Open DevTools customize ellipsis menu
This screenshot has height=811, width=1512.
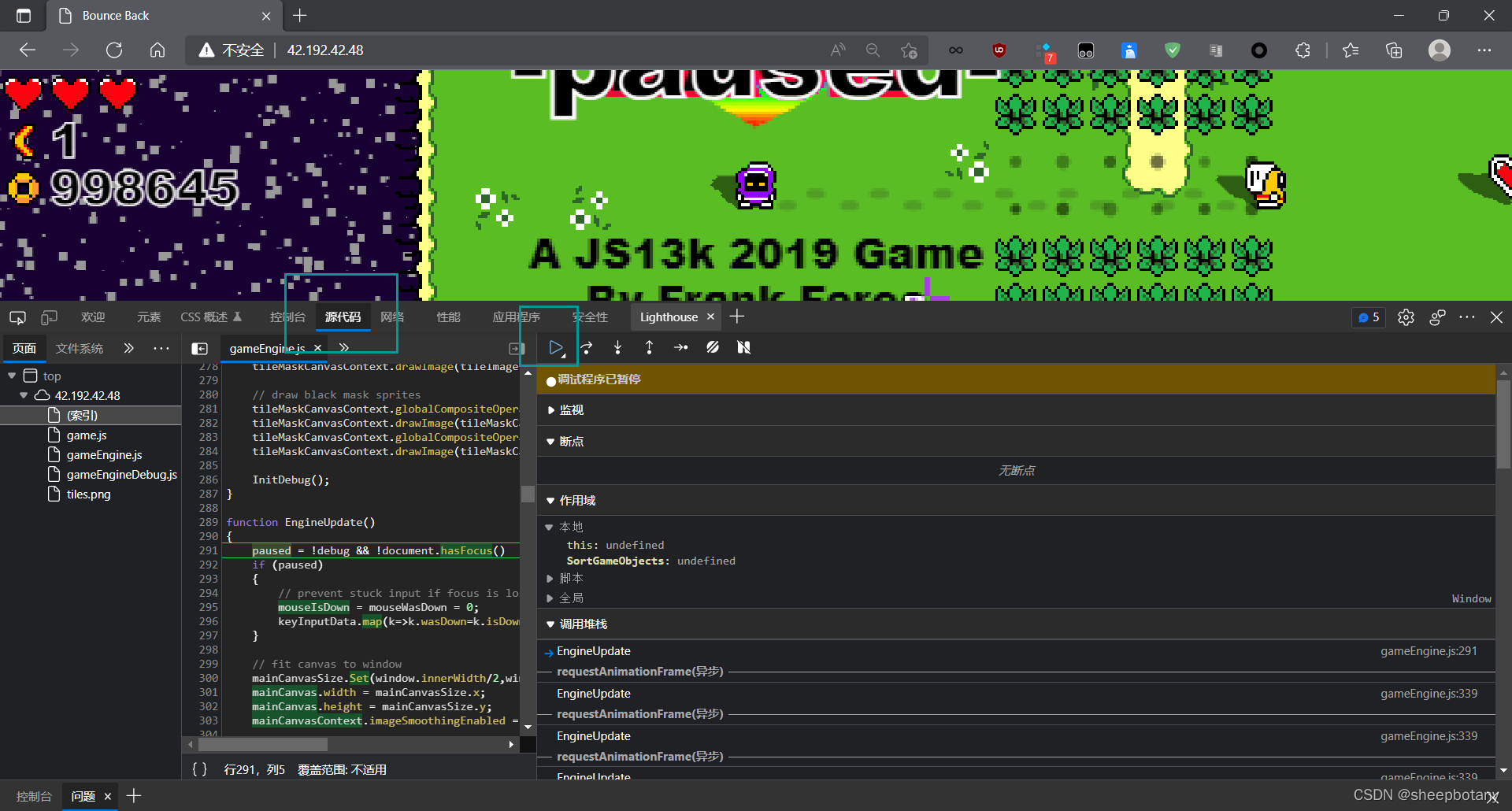[x=1466, y=317]
